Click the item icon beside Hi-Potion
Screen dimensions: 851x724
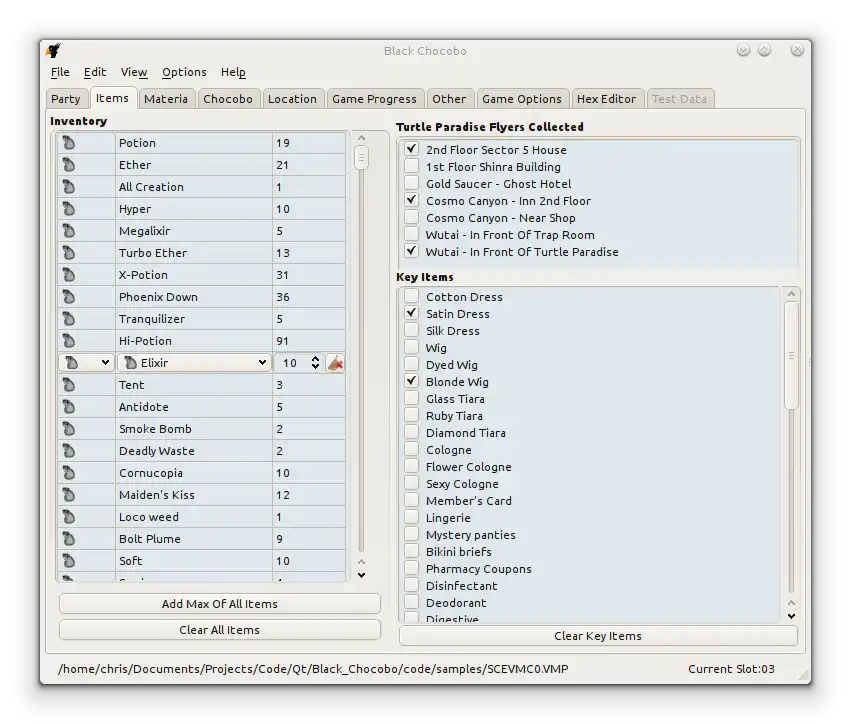[x=68, y=341]
